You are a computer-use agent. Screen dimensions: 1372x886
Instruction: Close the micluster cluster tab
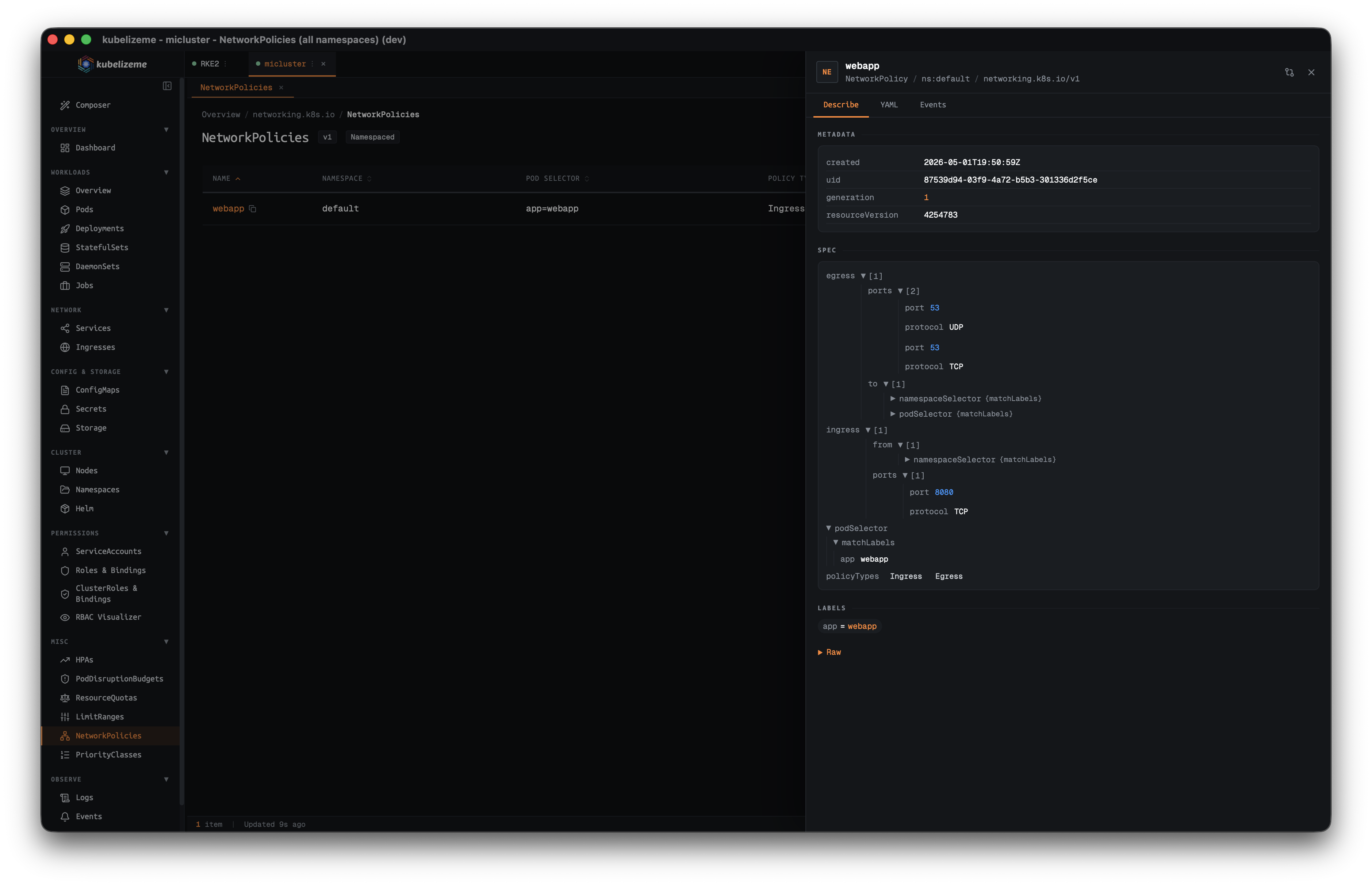[x=323, y=64]
